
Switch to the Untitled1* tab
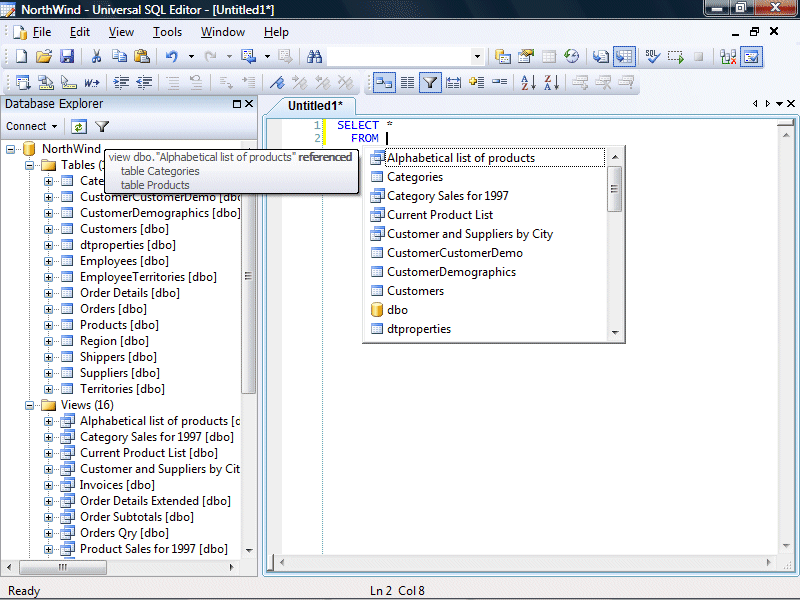(x=315, y=106)
